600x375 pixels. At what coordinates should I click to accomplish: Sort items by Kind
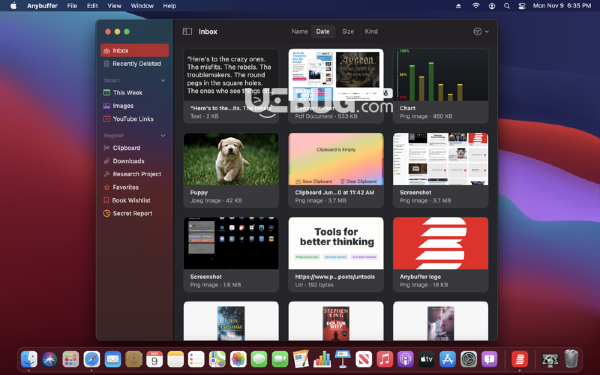(x=371, y=31)
